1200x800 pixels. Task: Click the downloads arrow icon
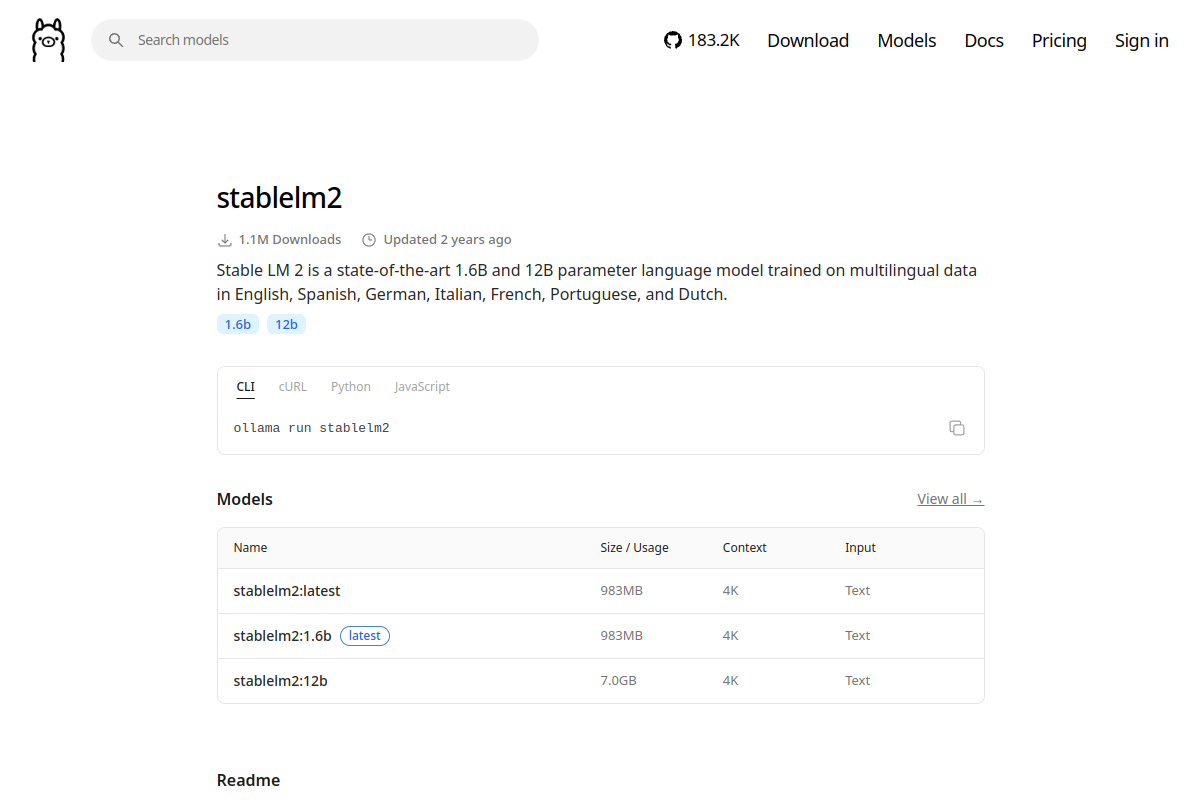click(224, 240)
